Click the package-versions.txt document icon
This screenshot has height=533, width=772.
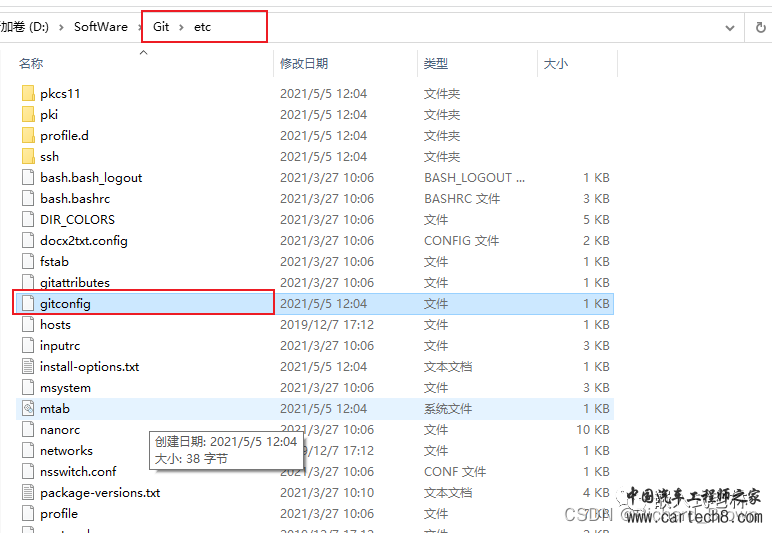pyautogui.click(x=28, y=493)
